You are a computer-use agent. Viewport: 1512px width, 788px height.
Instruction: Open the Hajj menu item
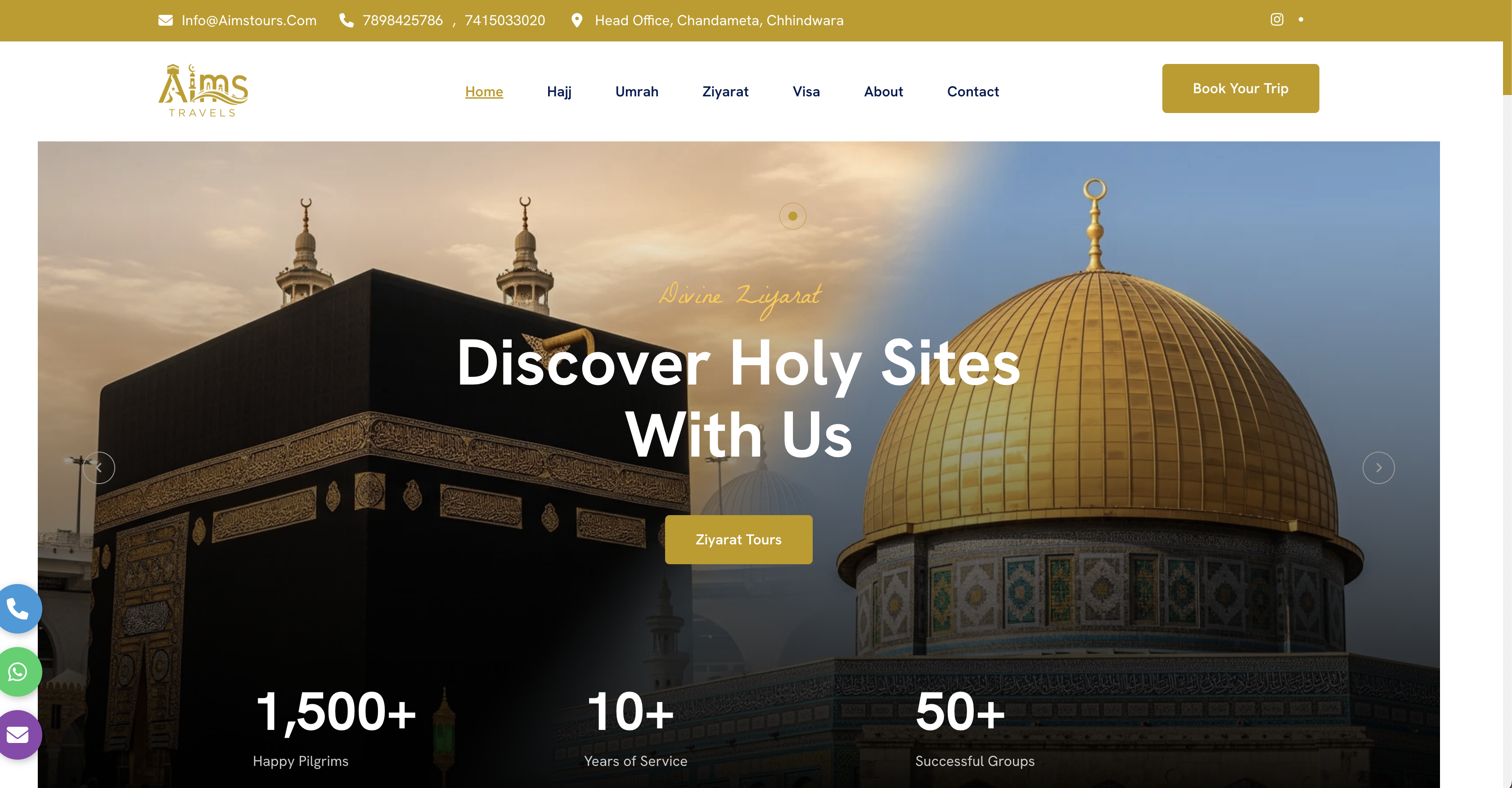pyautogui.click(x=559, y=91)
